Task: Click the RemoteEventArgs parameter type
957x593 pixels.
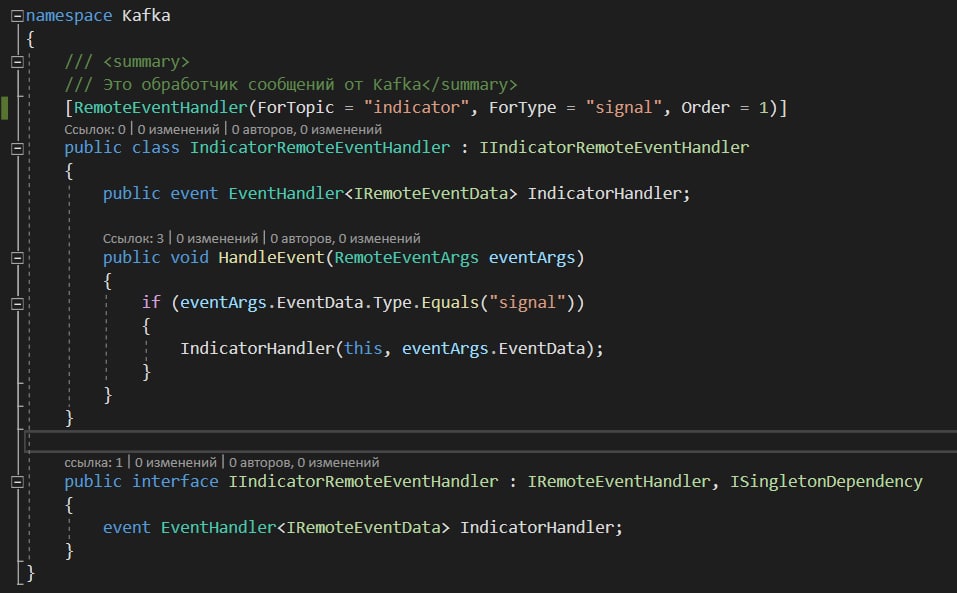Action: (x=406, y=257)
